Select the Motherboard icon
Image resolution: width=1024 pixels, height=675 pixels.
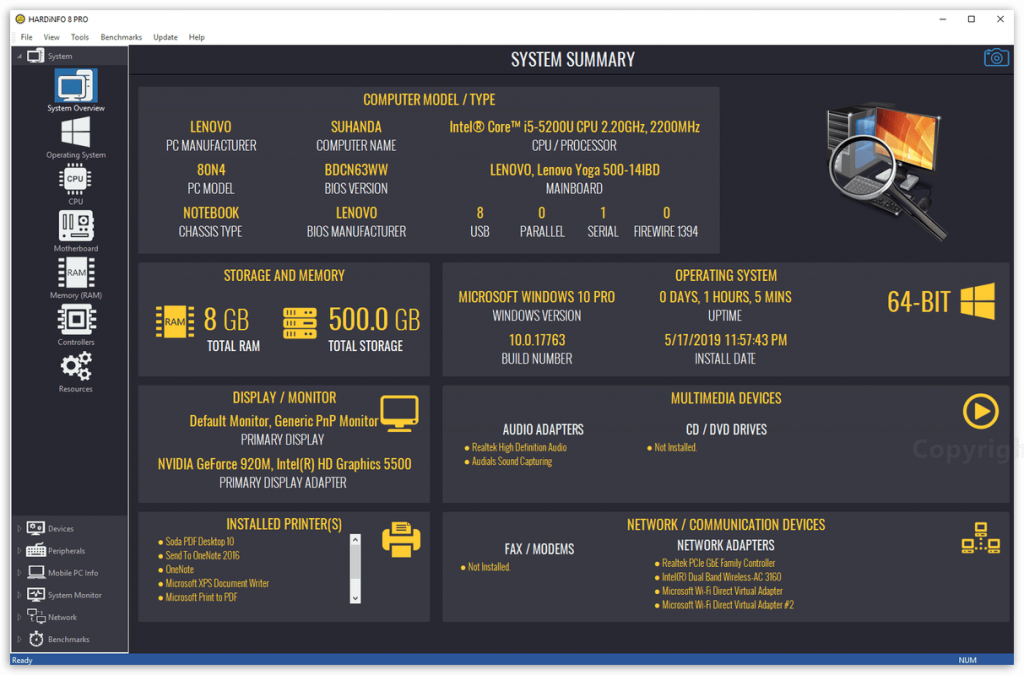pos(76,226)
